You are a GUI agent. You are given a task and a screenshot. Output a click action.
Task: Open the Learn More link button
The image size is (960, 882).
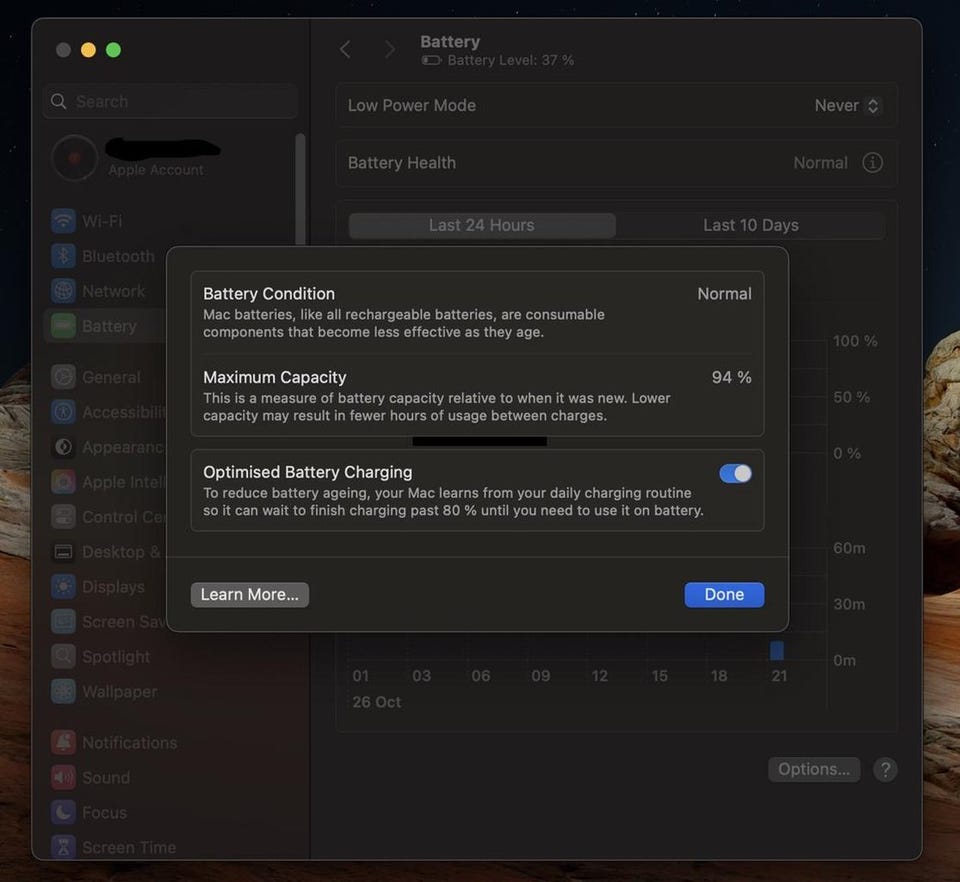pyautogui.click(x=249, y=595)
